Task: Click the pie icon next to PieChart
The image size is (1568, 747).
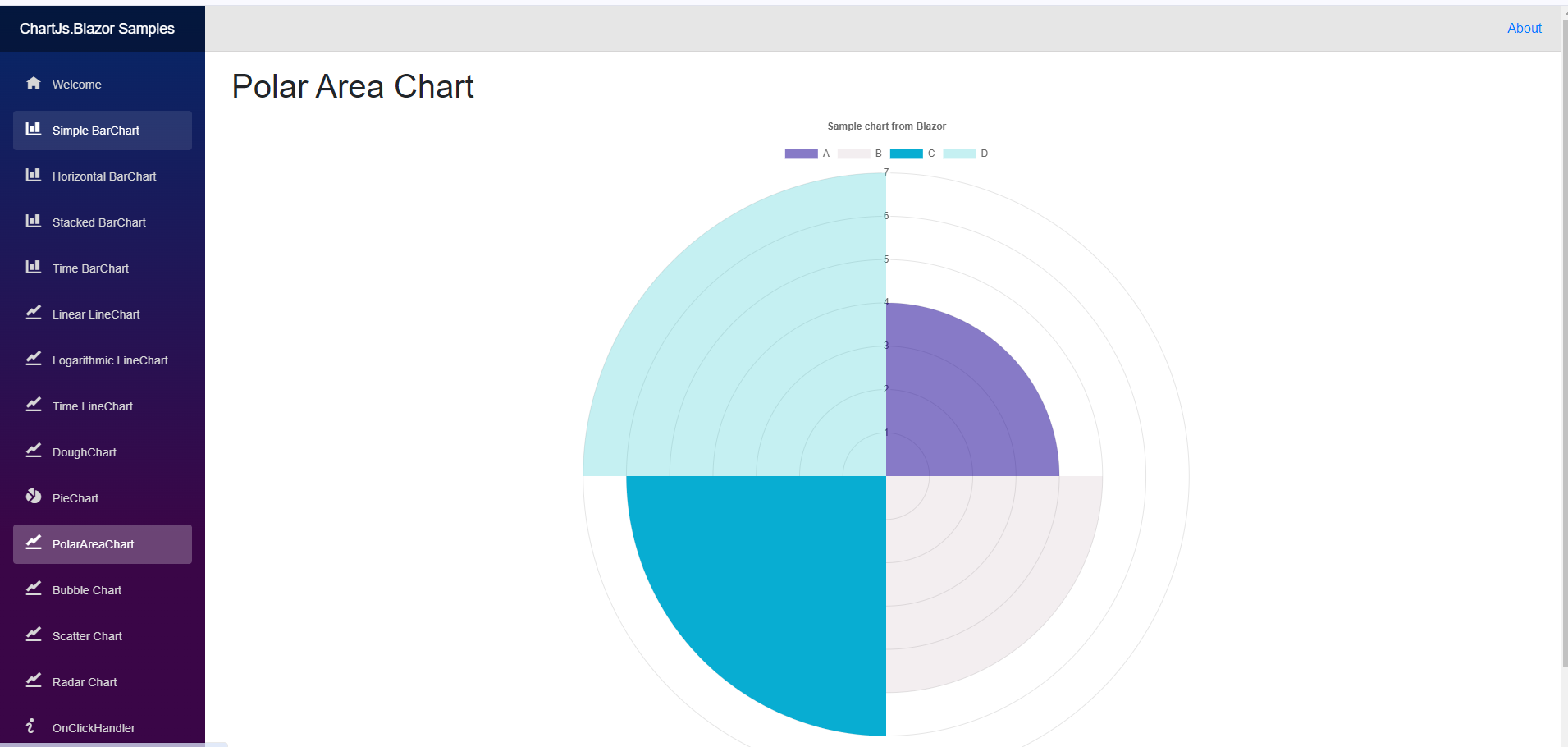Action: pyautogui.click(x=34, y=497)
